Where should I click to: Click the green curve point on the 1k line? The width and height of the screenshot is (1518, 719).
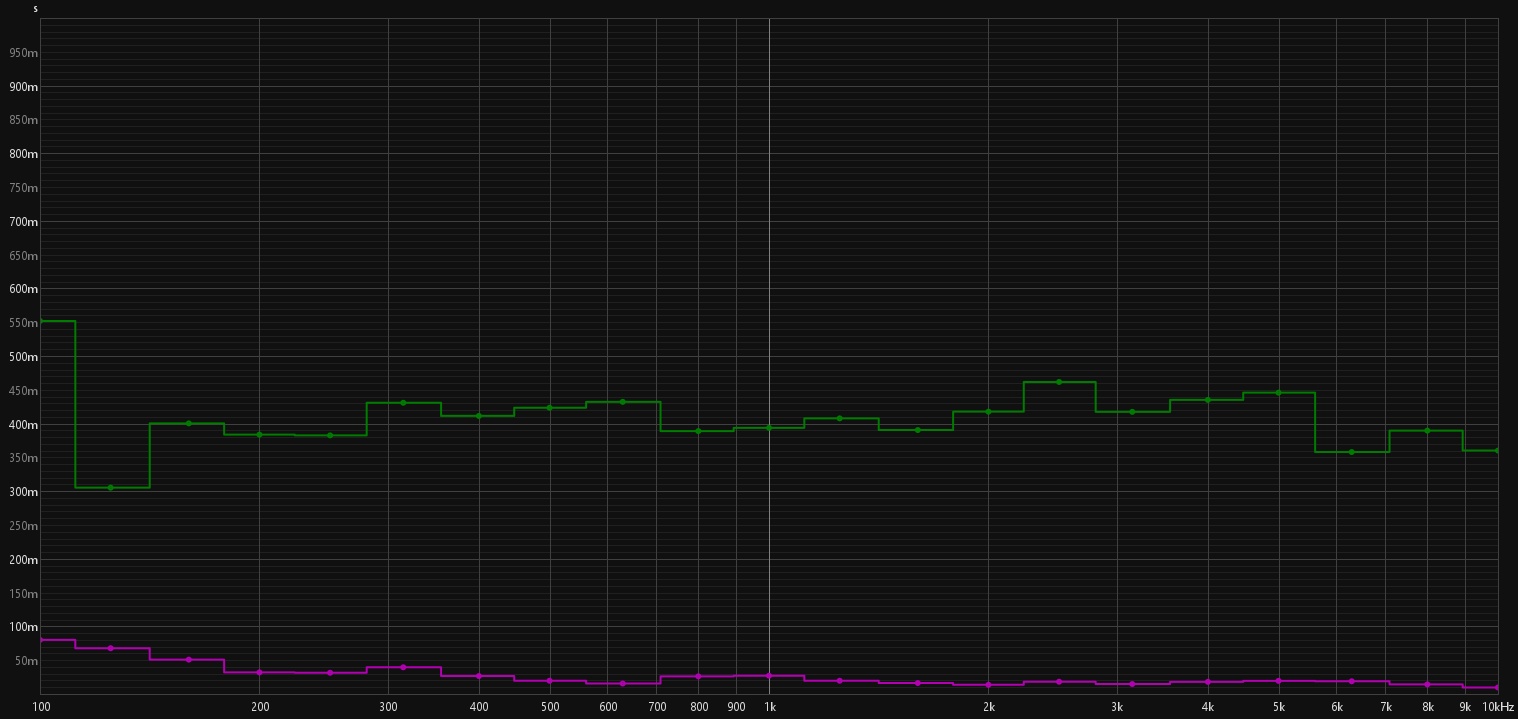(769, 427)
